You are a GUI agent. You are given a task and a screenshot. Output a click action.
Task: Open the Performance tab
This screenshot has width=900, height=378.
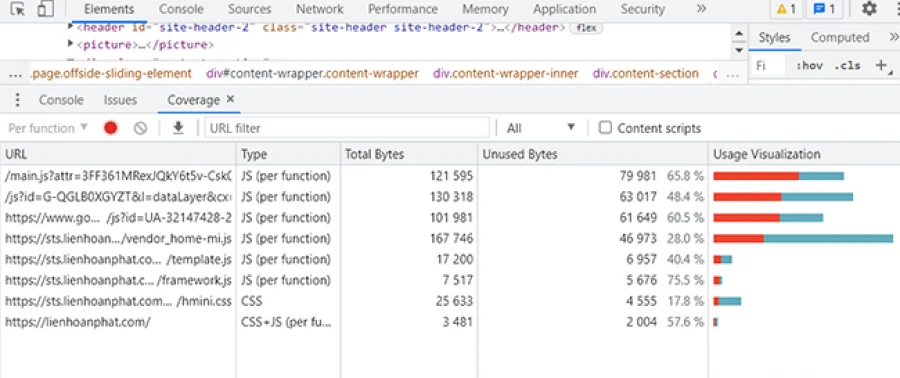(403, 9)
